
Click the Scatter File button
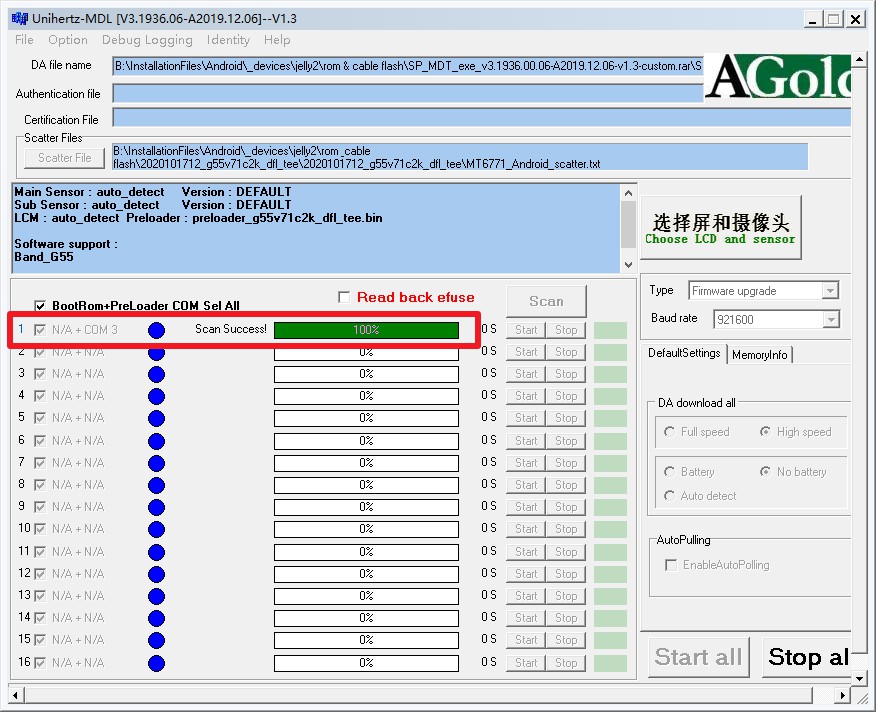65,158
